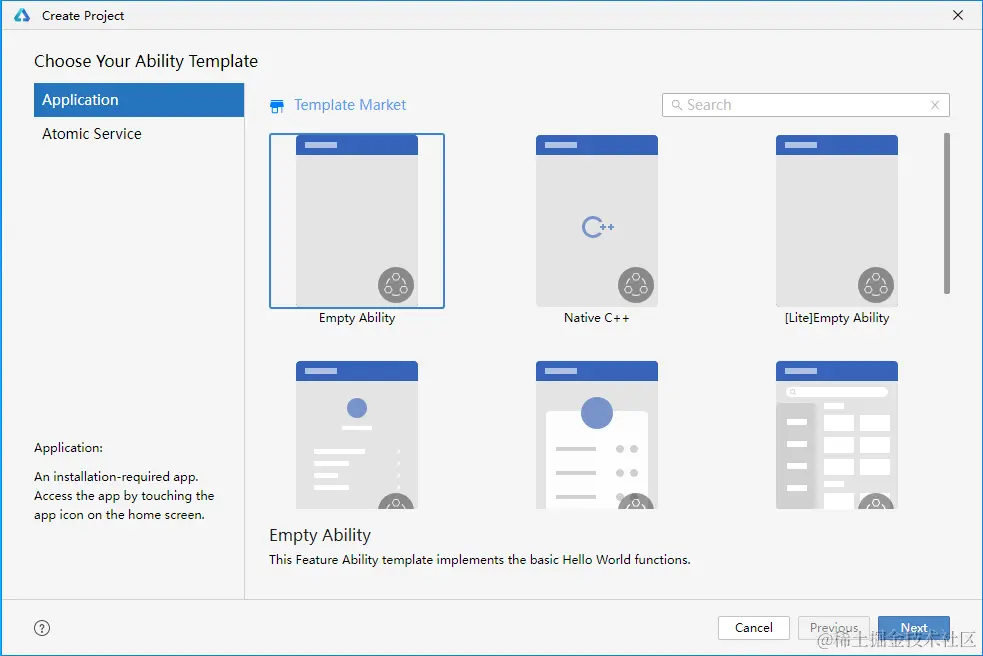Click the HarmonyOS badge on the Native C++ template
This screenshot has height=656, width=983.
tap(636, 285)
